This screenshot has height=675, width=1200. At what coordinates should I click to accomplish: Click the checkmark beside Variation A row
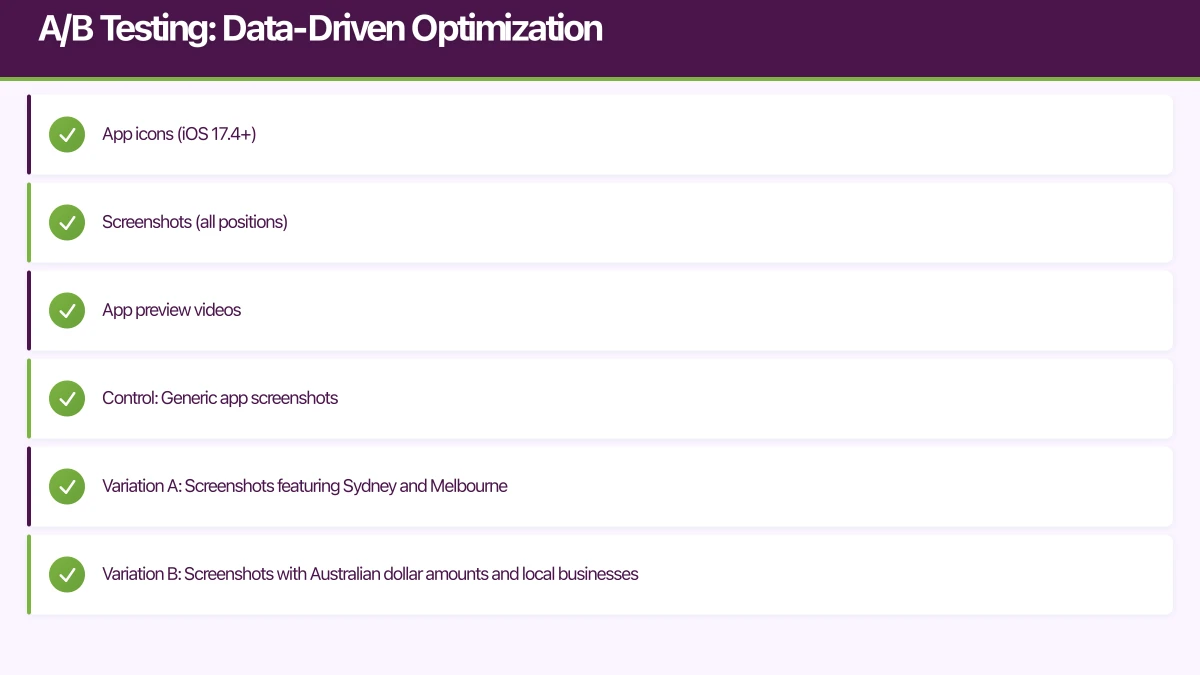[x=67, y=486]
